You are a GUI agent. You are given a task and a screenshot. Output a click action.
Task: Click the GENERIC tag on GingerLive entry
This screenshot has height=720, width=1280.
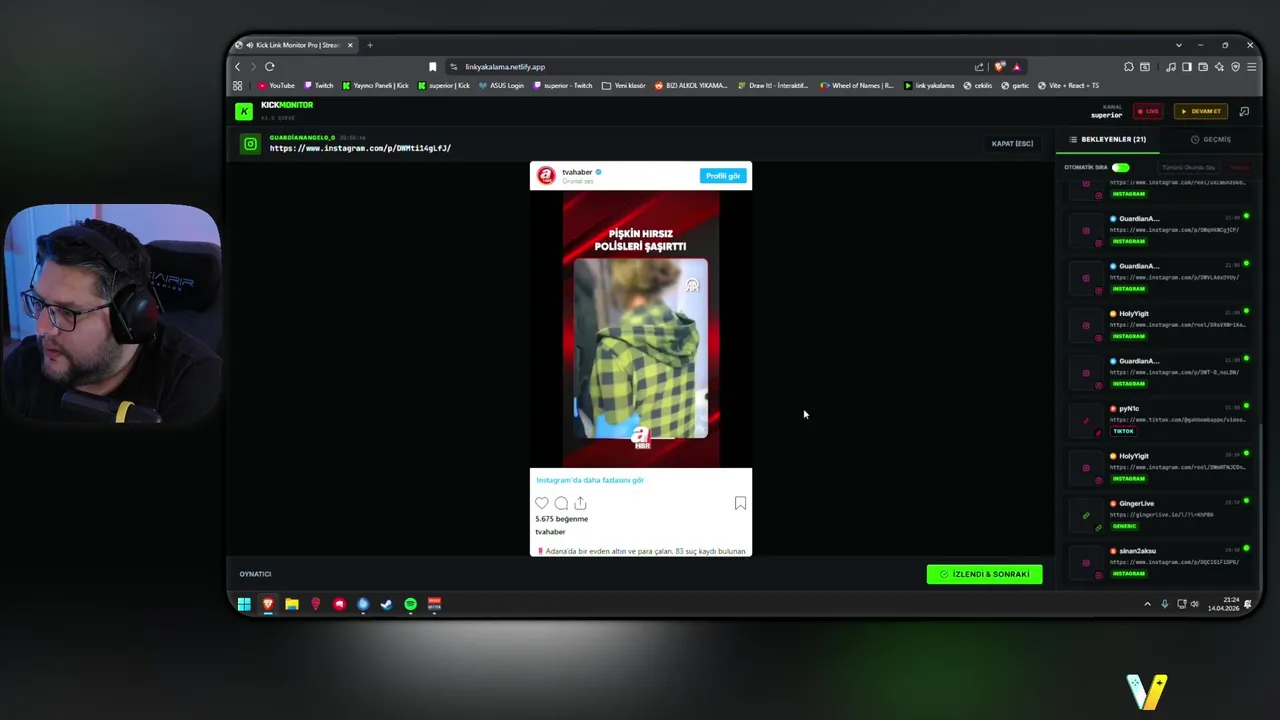(x=1125, y=526)
